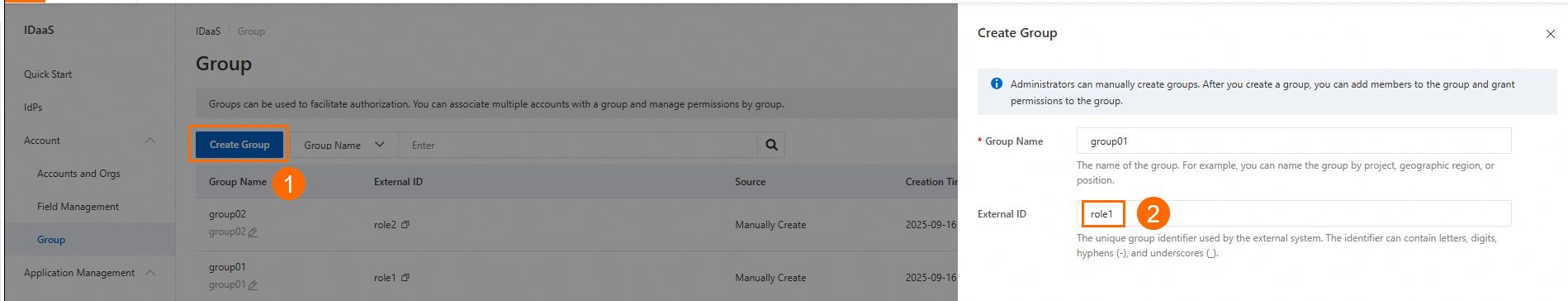Open Accounts and Orgs

[x=78, y=174]
